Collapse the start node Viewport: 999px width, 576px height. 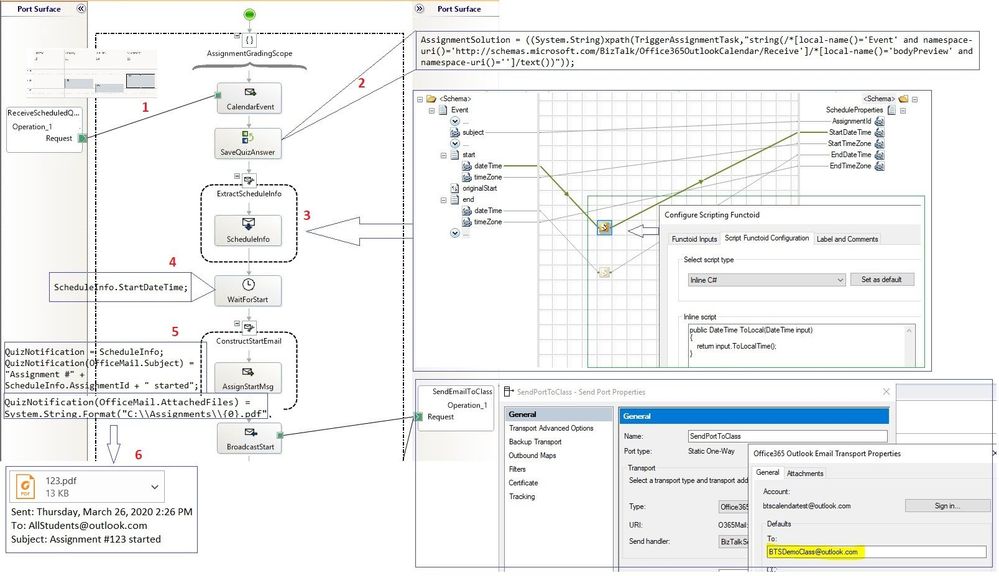443,155
